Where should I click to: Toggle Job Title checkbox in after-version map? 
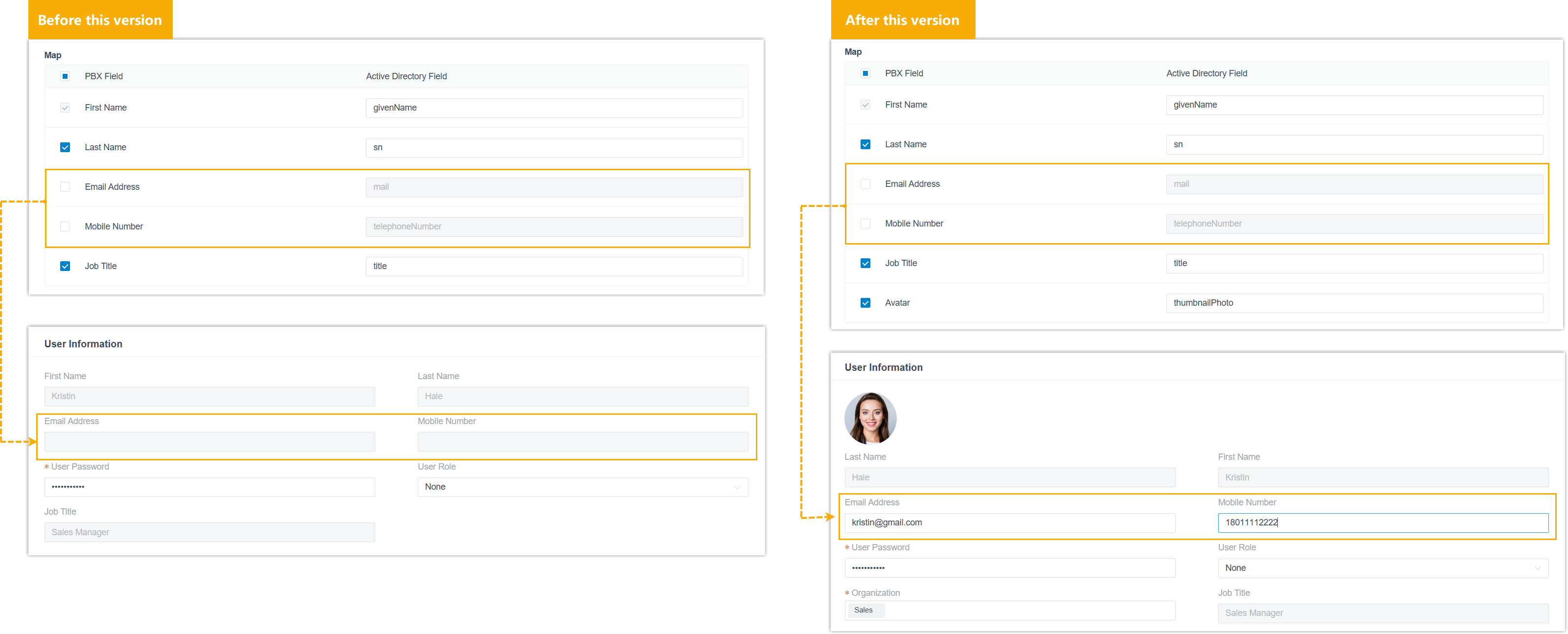tap(865, 263)
